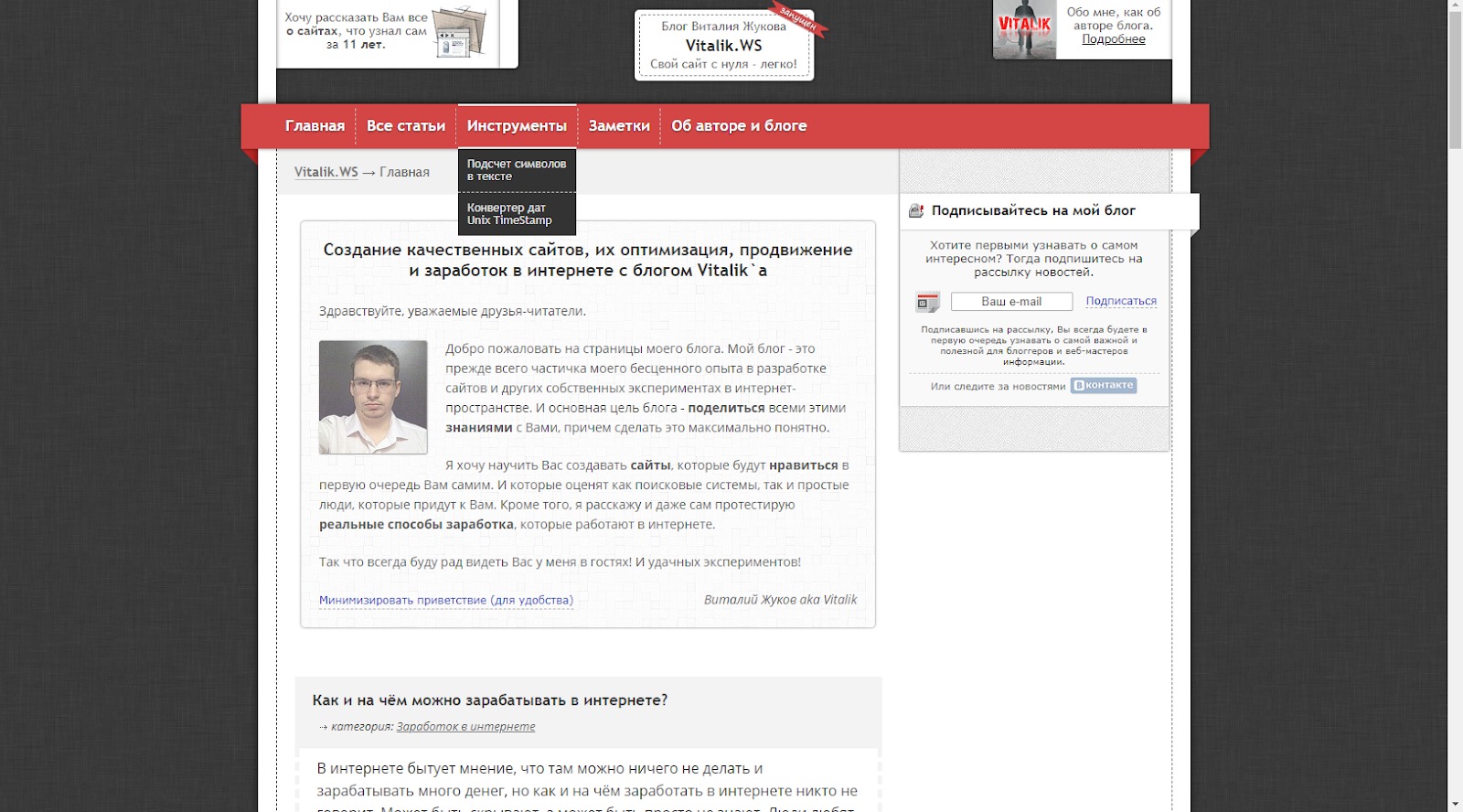Click the Vitalik.WS breadcrumb link
This screenshot has width=1463, height=812.
coord(326,172)
